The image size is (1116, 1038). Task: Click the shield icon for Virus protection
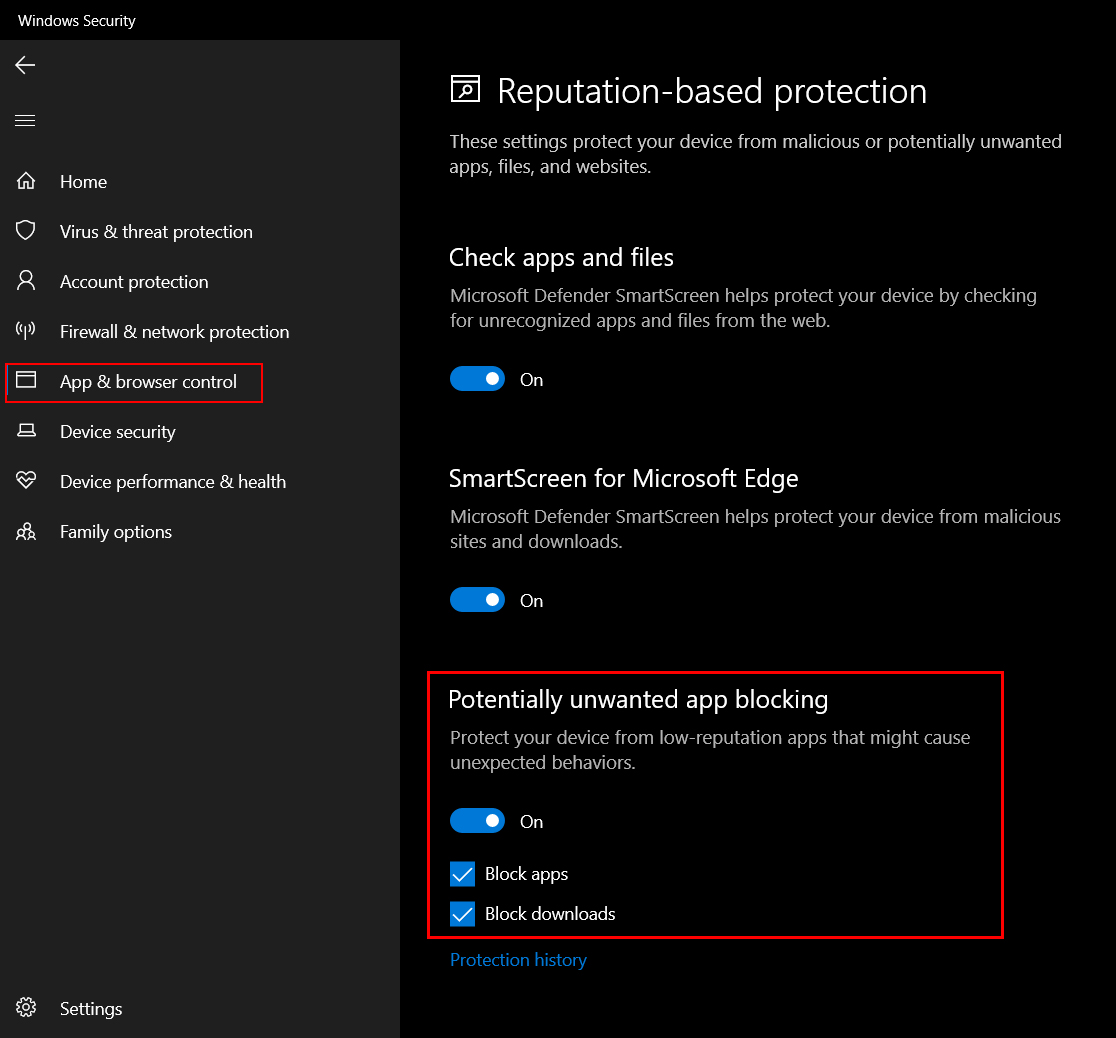pyautogui.click(x=26, y=231)
